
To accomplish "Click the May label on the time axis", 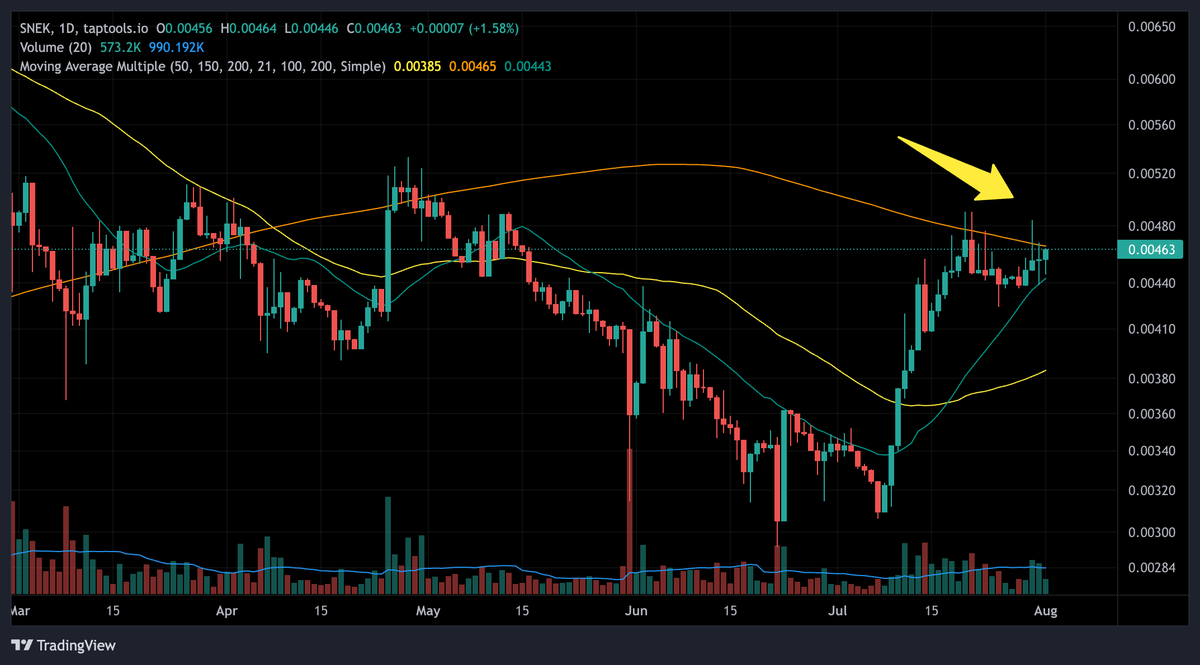I will (428, 609).
